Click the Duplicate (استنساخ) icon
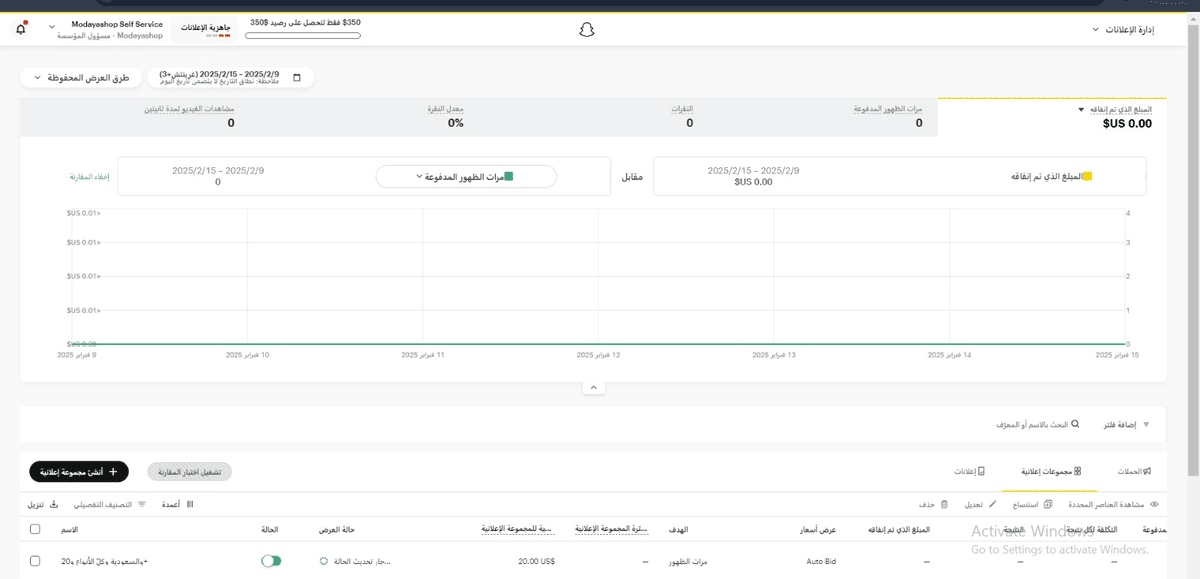This screenshot has width=1200, height=579. point(1047,504)
